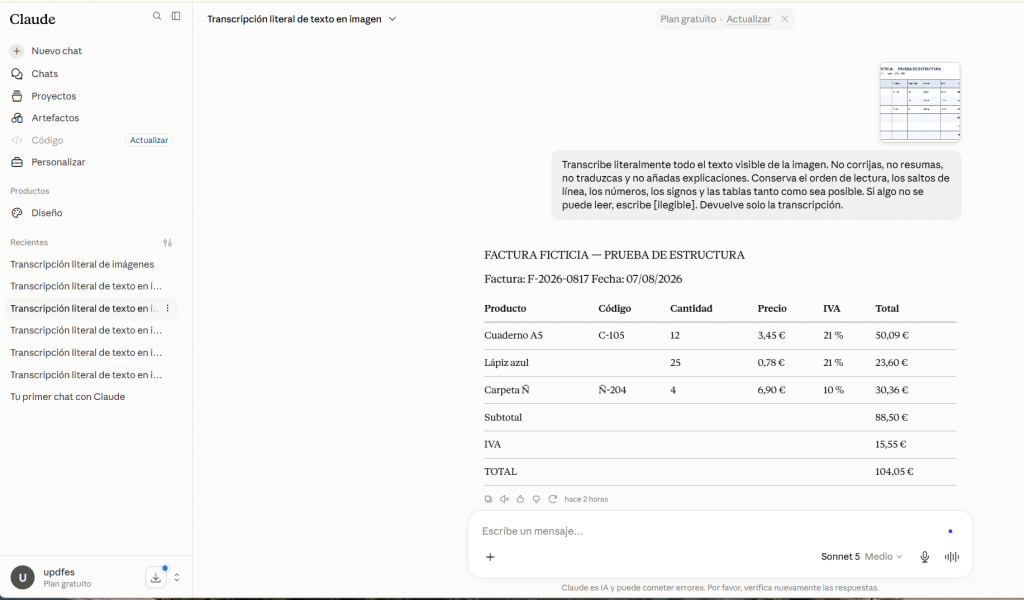Image resolution: width=1024 pixels, height=600 pixels.
Task: Start dictation with the microphone icon
Action: tap(925, 557)
